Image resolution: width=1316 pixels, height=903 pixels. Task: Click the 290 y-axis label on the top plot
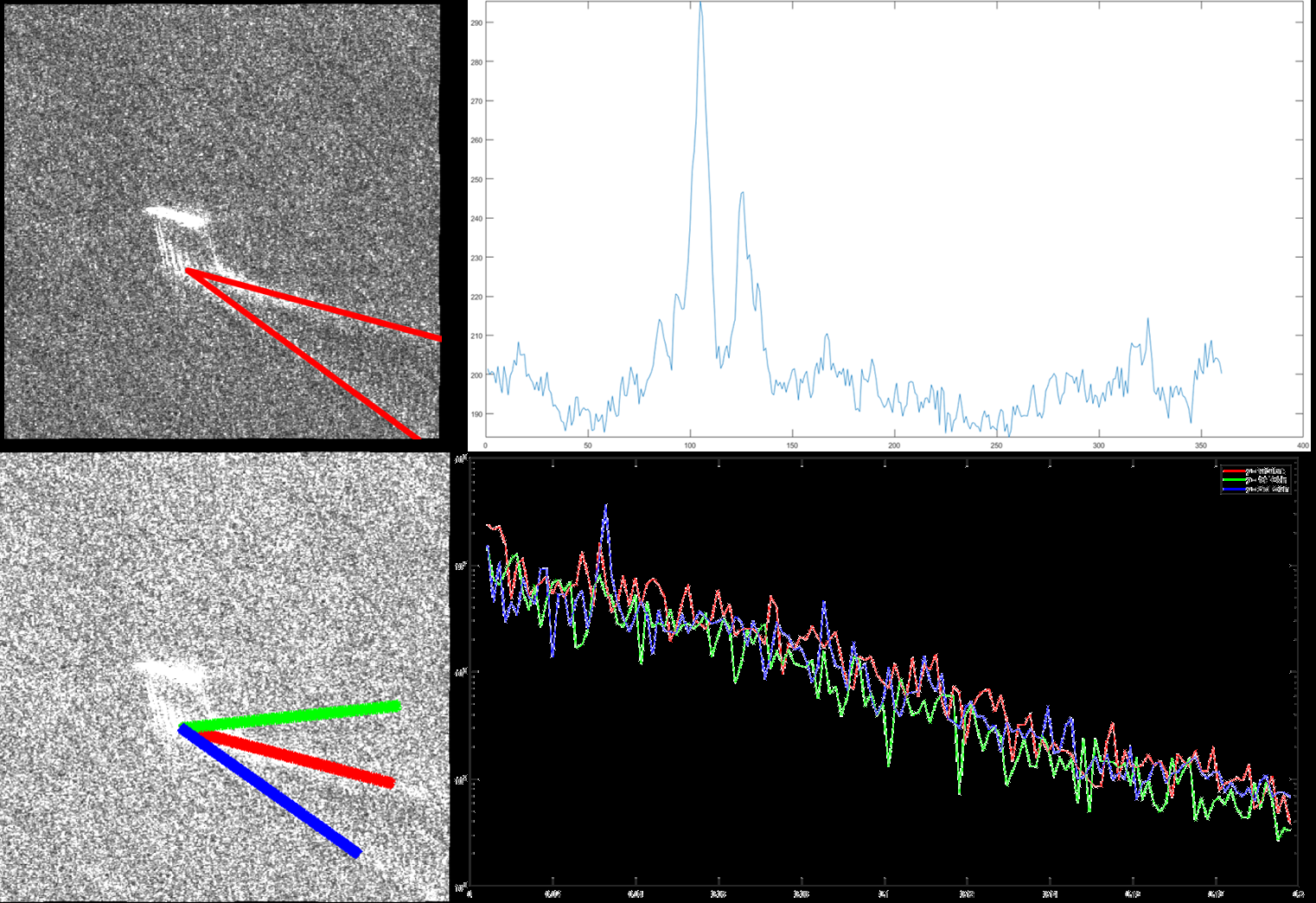pyautogui.click(x=476, y=23)
